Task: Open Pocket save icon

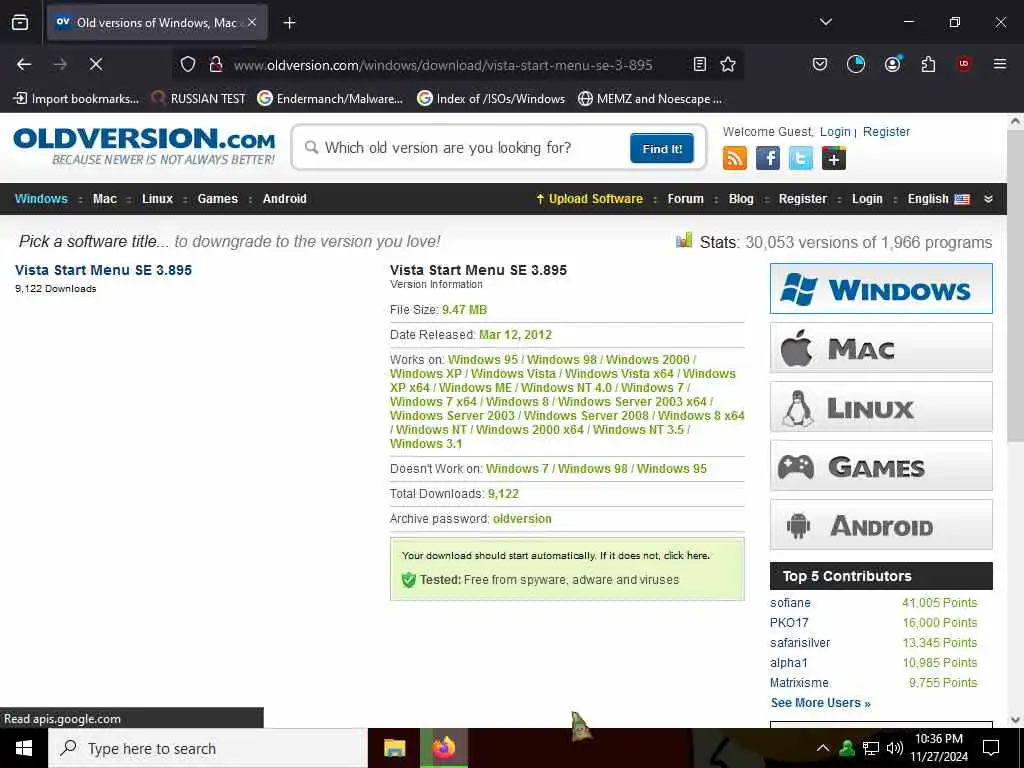Action: tap(820, 64)
